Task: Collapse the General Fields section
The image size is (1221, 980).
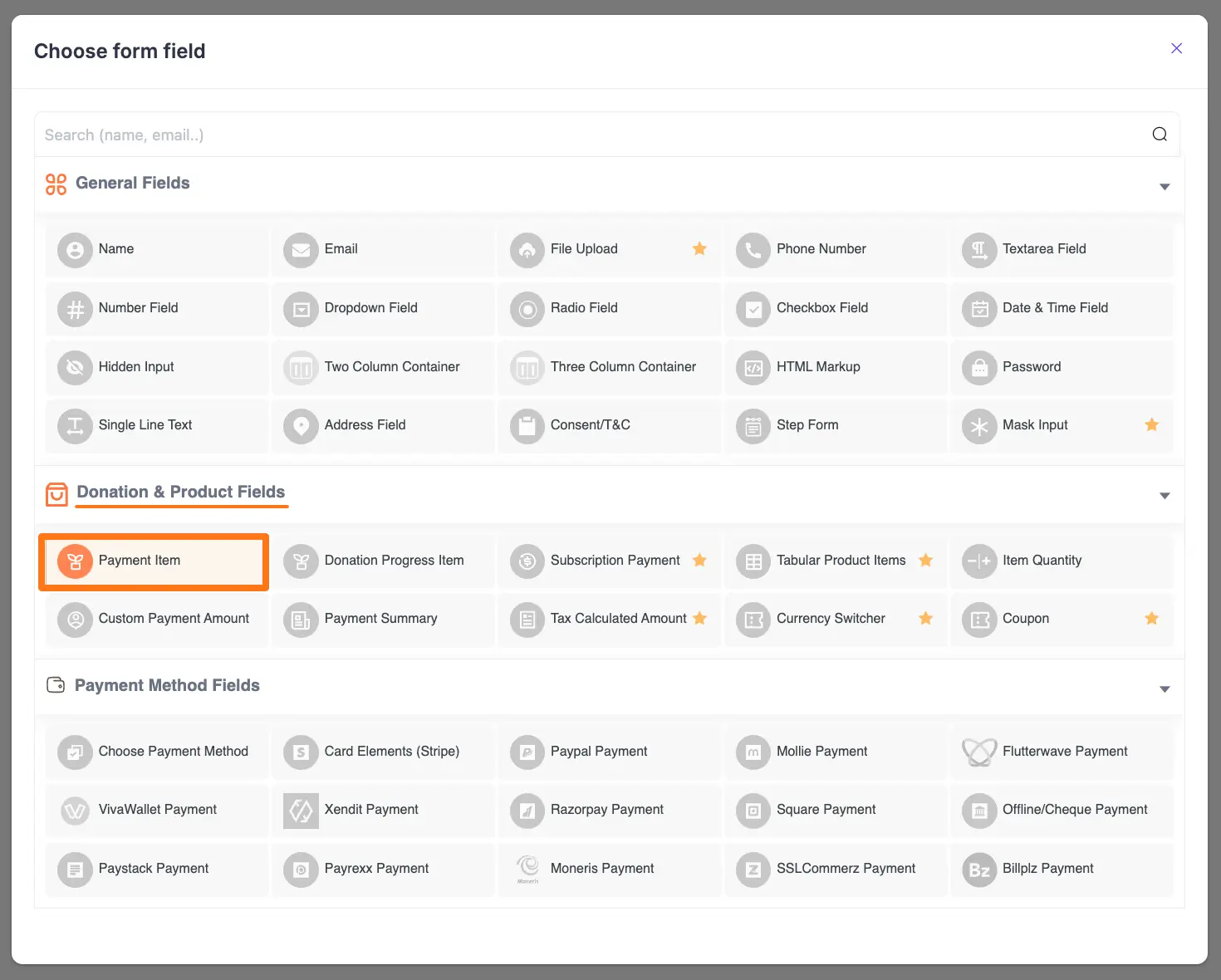Action: coord(1165,186)
